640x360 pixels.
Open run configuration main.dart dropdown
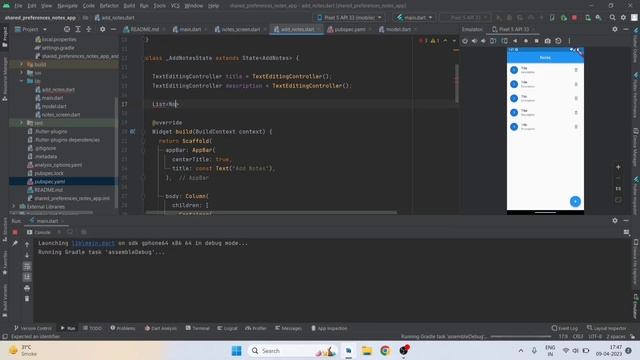point(415,18)
